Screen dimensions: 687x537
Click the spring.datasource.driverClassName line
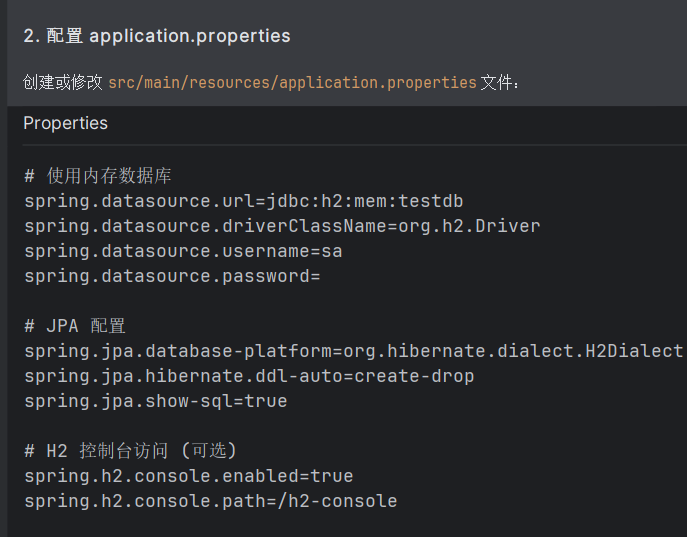[x=282, y=226]
